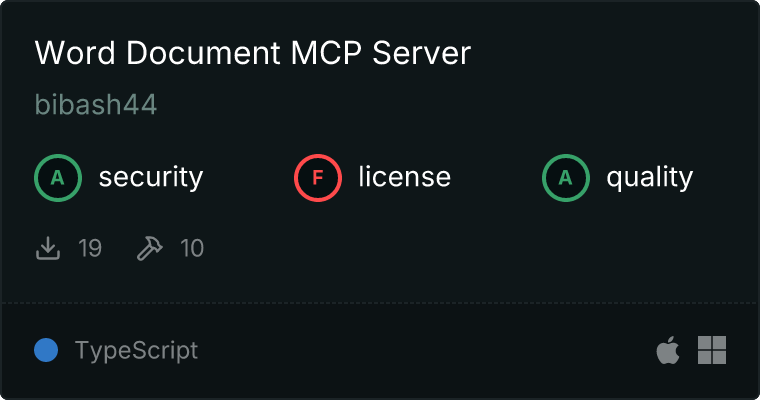The height and width of the screenshot is (400, 760).
Task: Click empty footer space left of Apple icon
Action: 427,350
